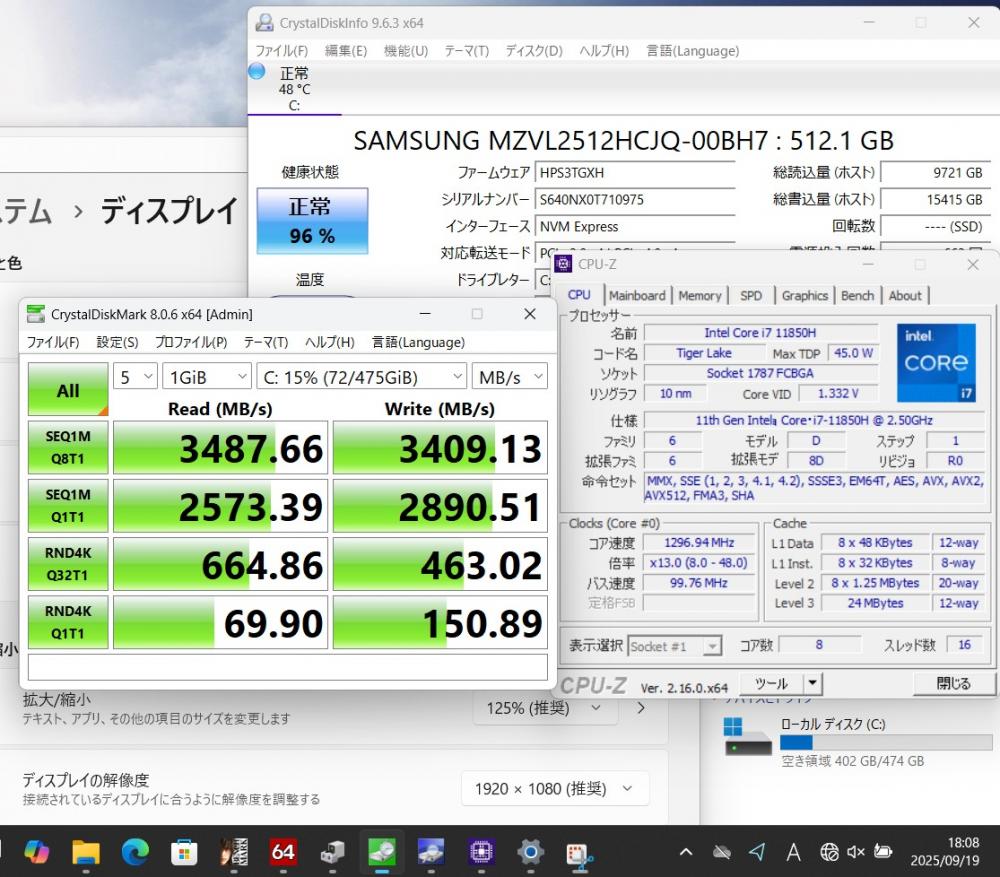Switch to the Mainboard tab in CPU-Z

[637, 296]
